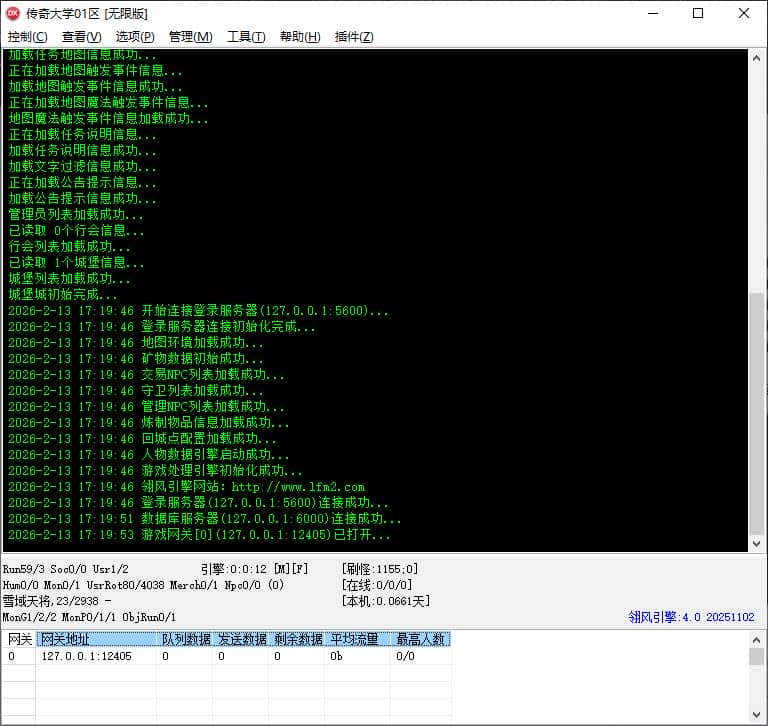Click the 开始连接登录服务器 log line

198,311
